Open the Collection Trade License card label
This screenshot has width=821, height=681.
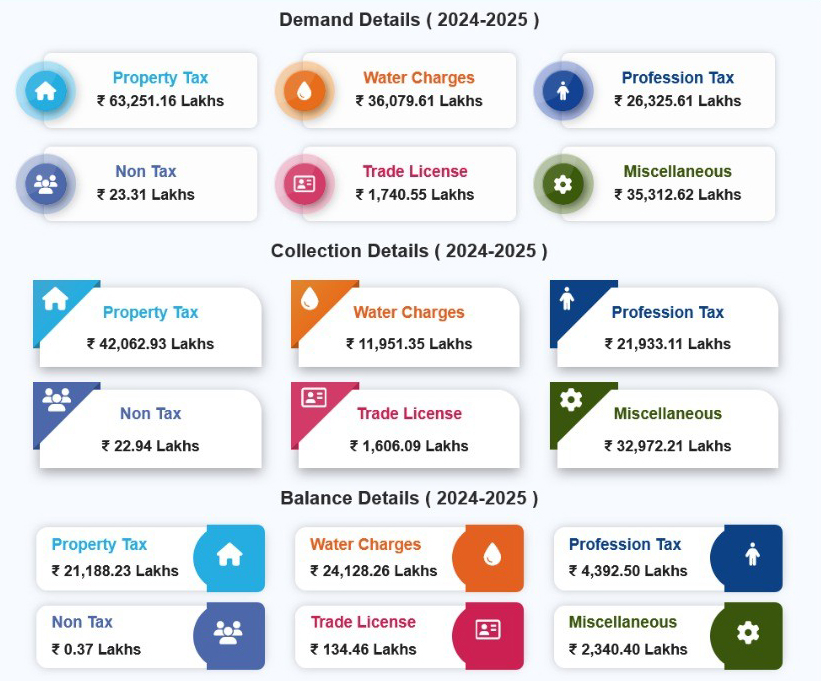pos(409,413)
